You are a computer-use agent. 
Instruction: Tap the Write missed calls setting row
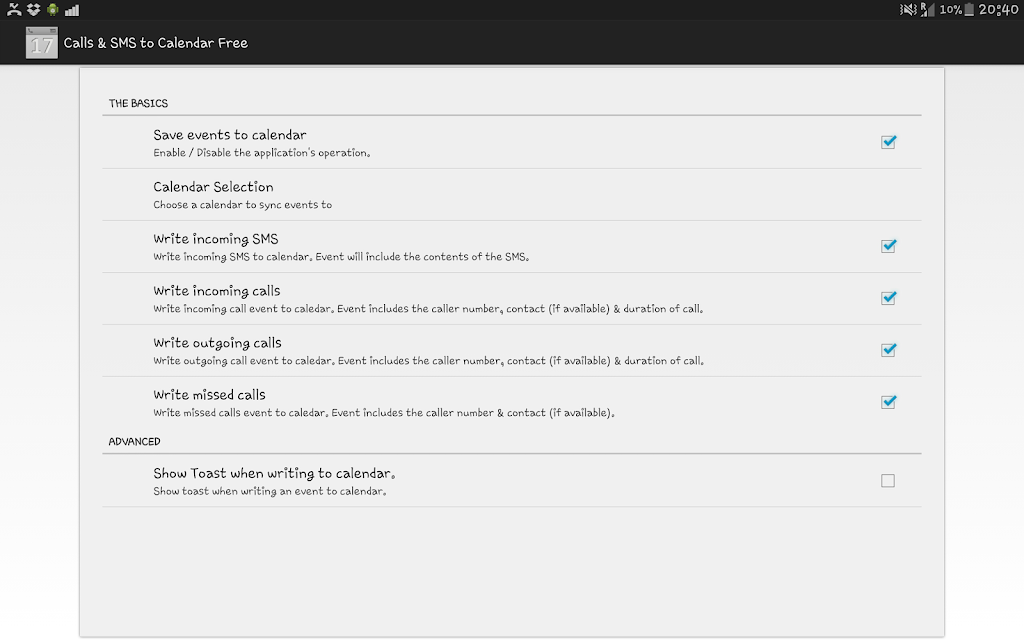pos(511,402)
